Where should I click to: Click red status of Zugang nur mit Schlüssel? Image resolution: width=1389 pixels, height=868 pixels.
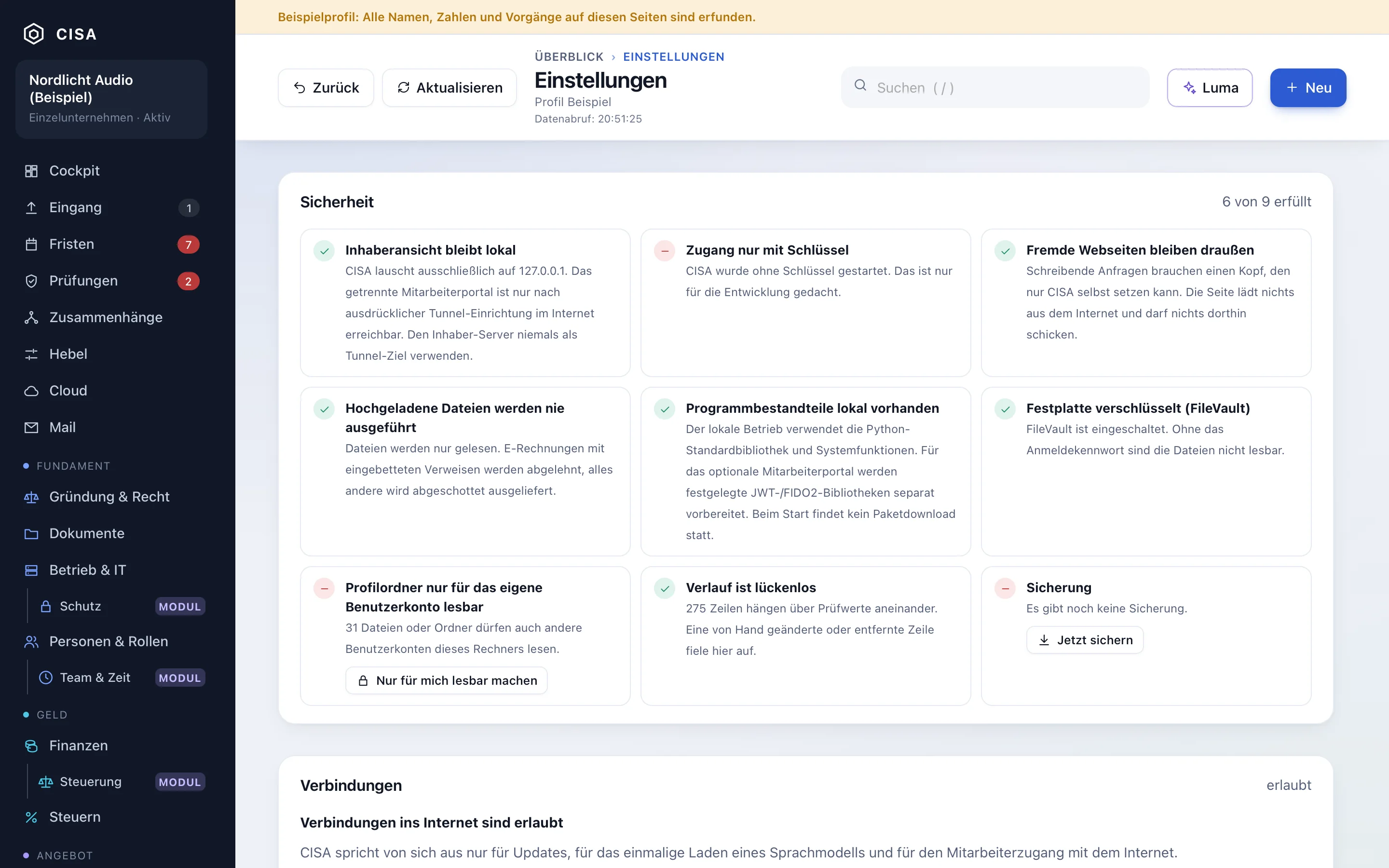click(665, 251)
